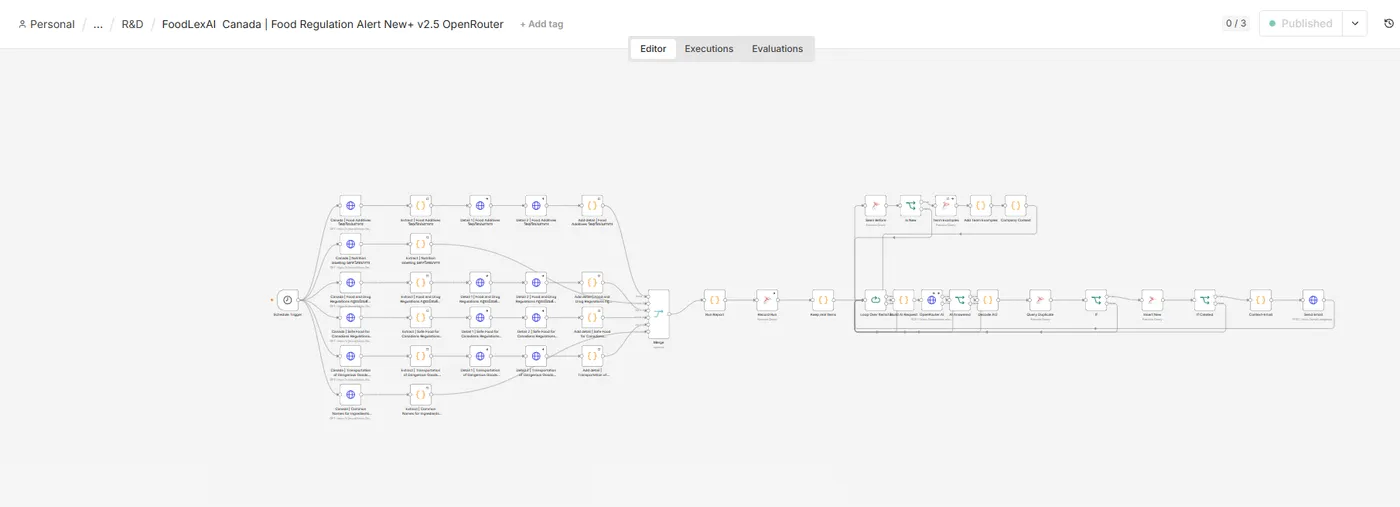1400x507 pixels.
Task: Open the If Created branch node
Action: pyautogui.click(x=1205, y=299)
